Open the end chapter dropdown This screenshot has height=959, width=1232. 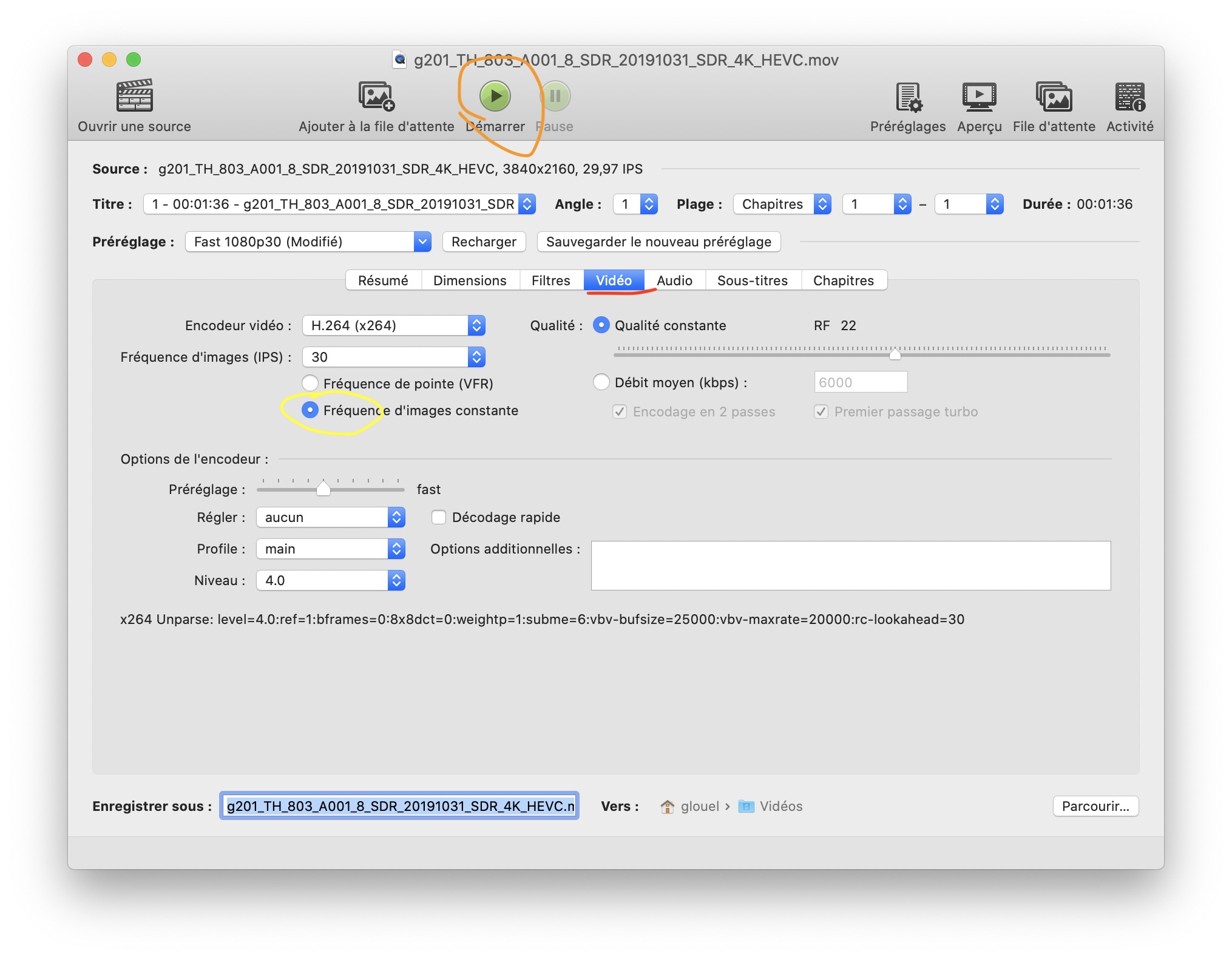point(969,204)
